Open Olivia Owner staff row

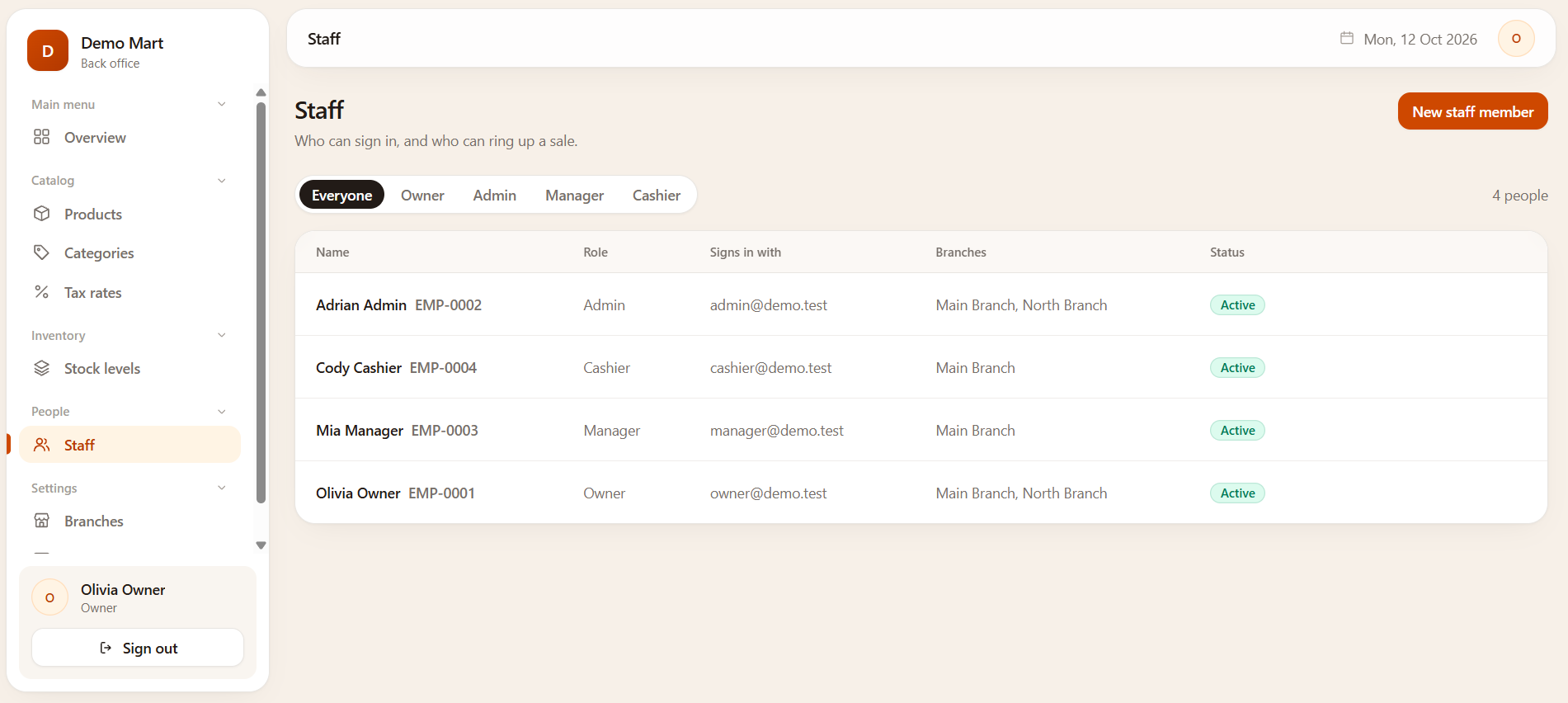tap(921, 493)
